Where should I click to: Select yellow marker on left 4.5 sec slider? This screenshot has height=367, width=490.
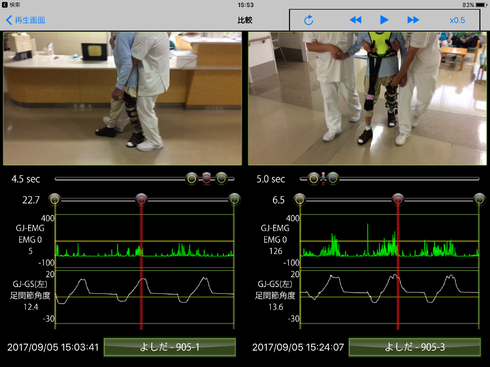point(192,179)
